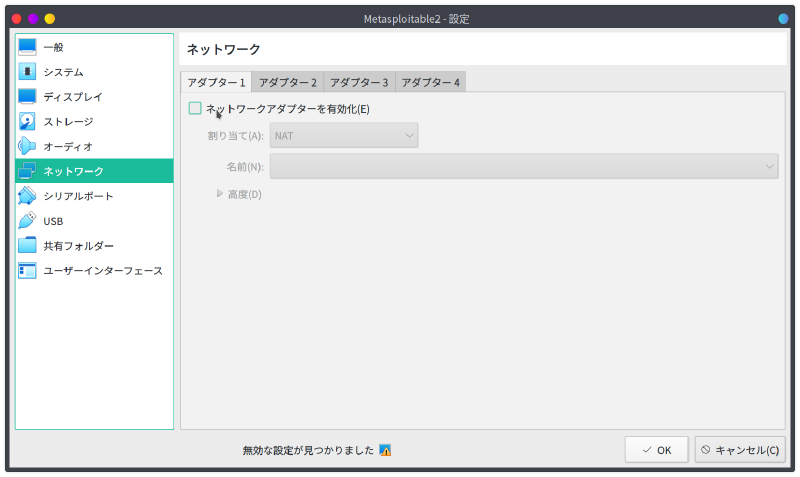
Task: Switch to the Adapter 3 (アダプター 3) tab
Action: pos(359,82)
